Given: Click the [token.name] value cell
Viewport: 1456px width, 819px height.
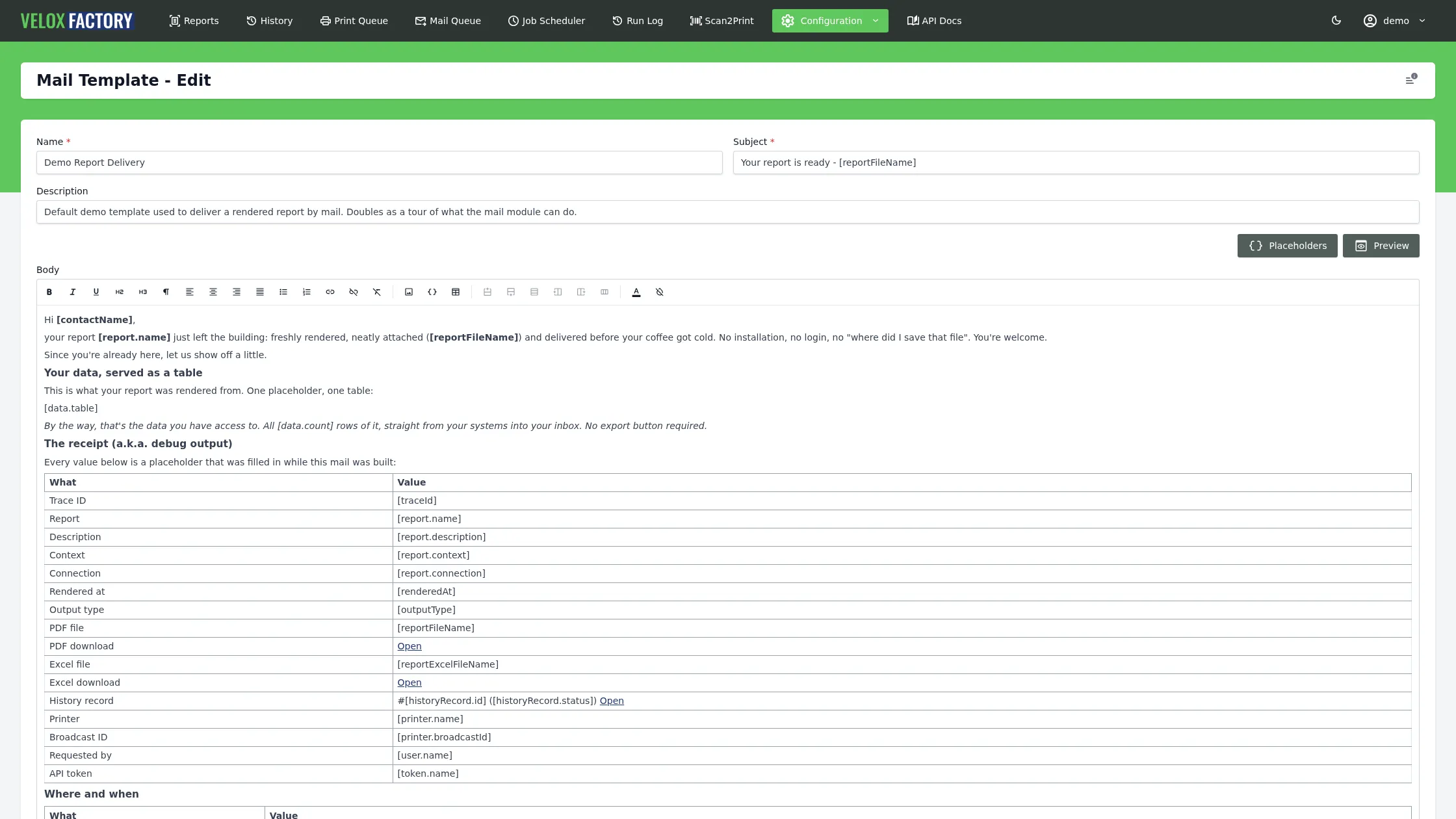Looking at the screenshot, I should [x=902, y=773].
